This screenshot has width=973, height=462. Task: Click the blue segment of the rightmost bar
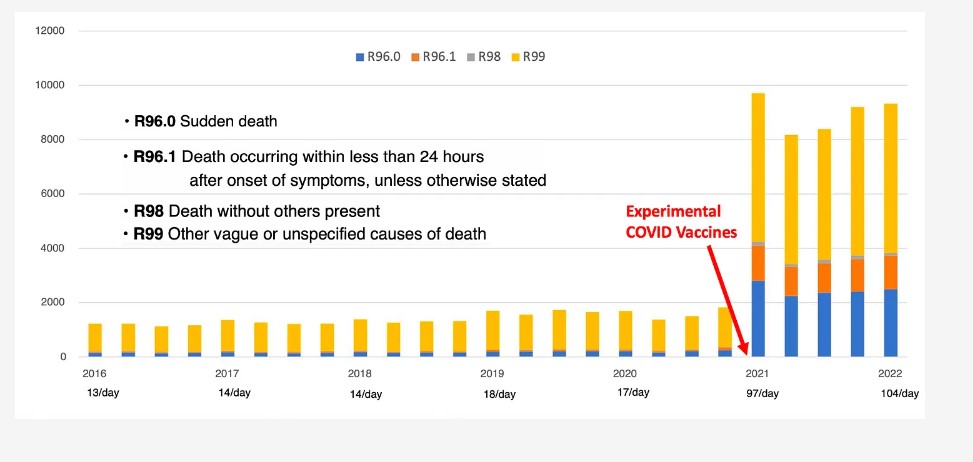tap(890, 322)
